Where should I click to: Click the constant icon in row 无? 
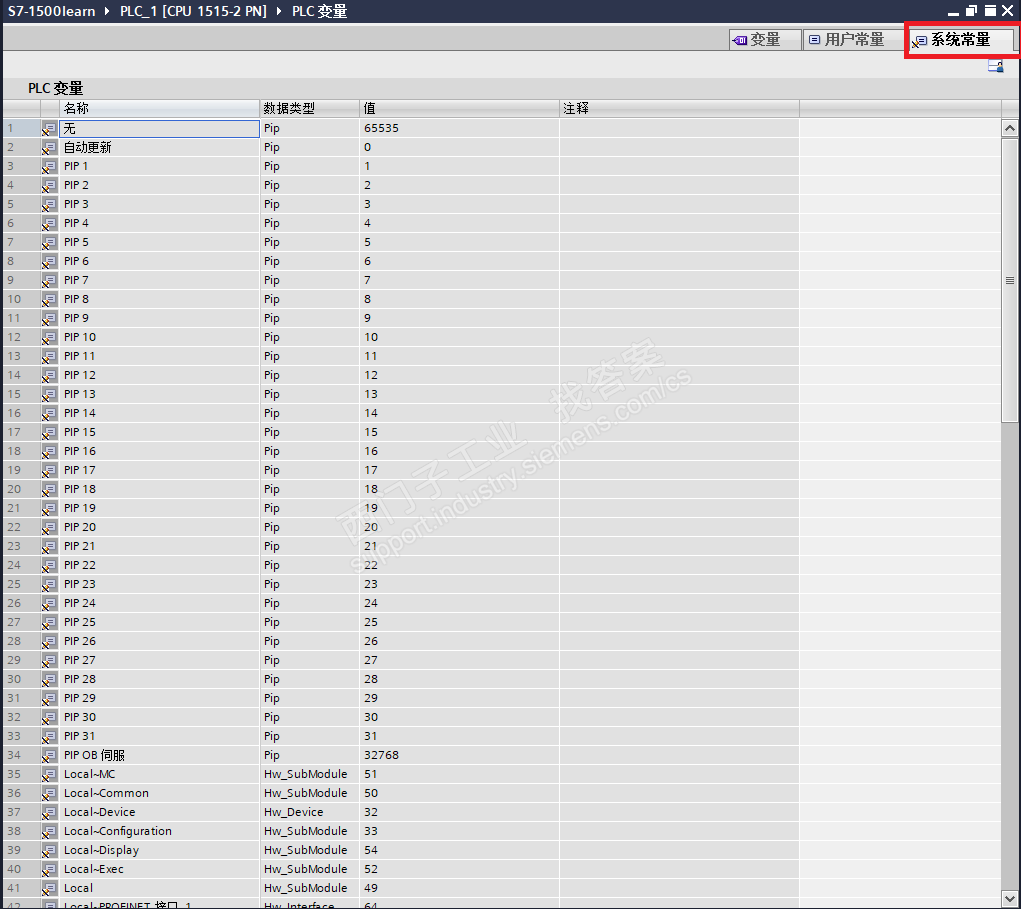(49, 129)
